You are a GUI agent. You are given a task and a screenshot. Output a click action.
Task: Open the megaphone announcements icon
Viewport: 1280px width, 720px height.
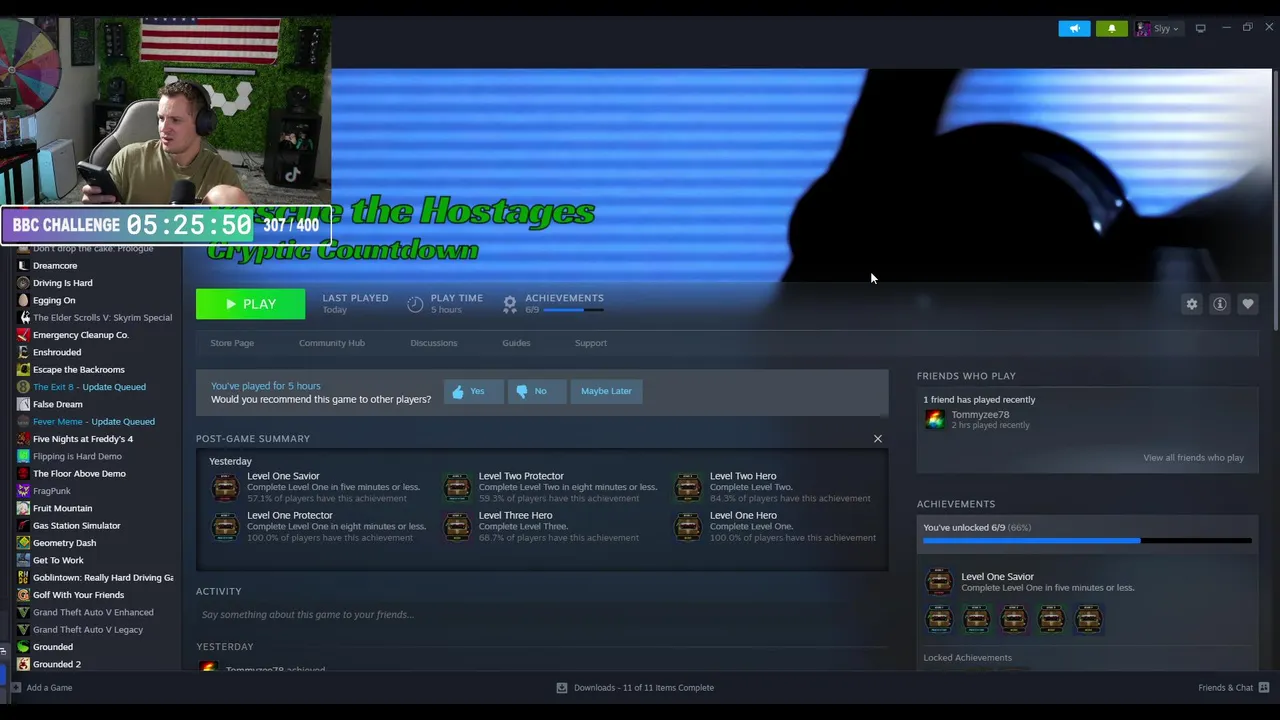pyautogui.click(x=1074, y=28)
